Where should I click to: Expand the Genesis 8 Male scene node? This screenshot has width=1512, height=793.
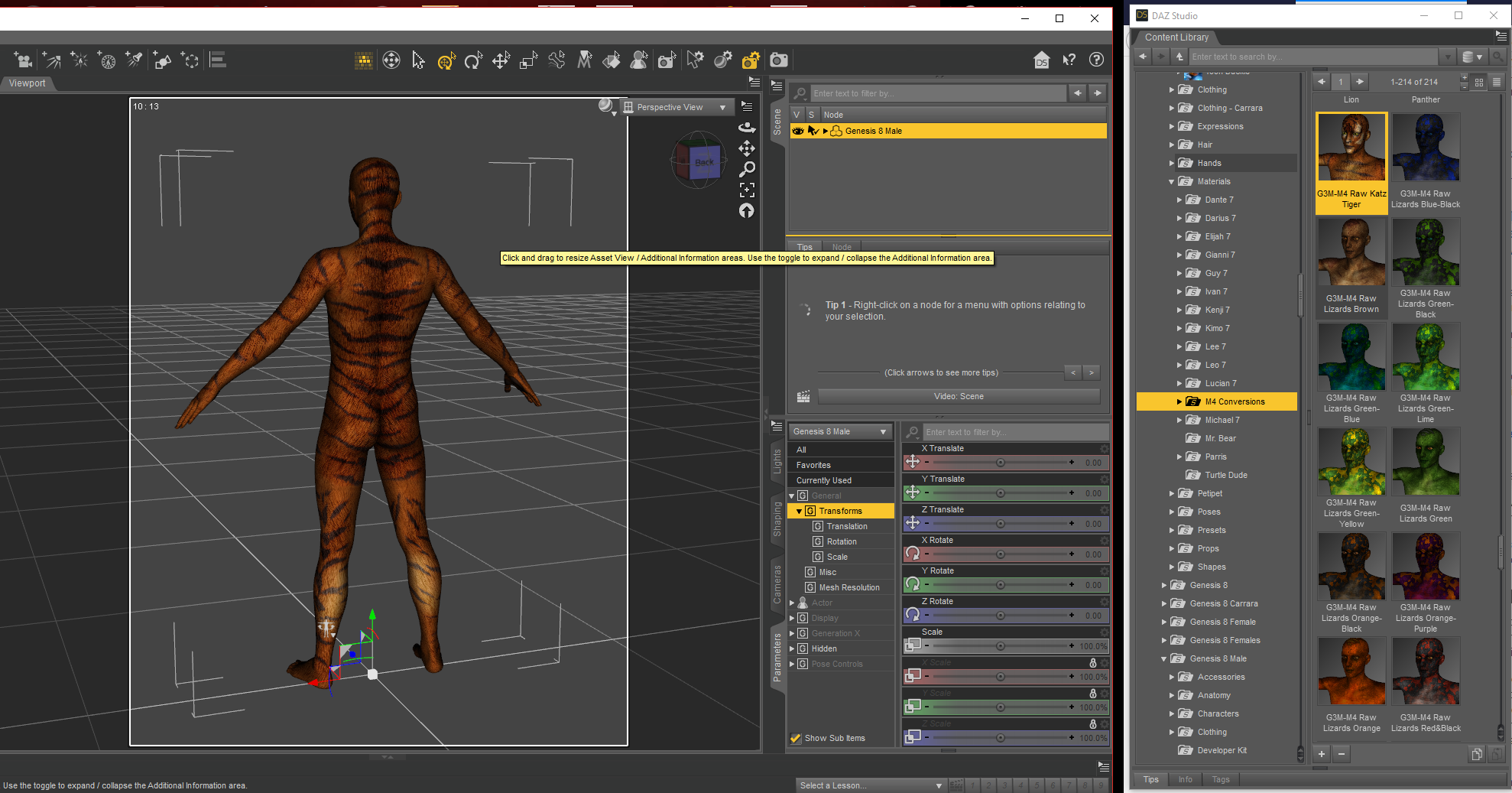click(826, 131)
